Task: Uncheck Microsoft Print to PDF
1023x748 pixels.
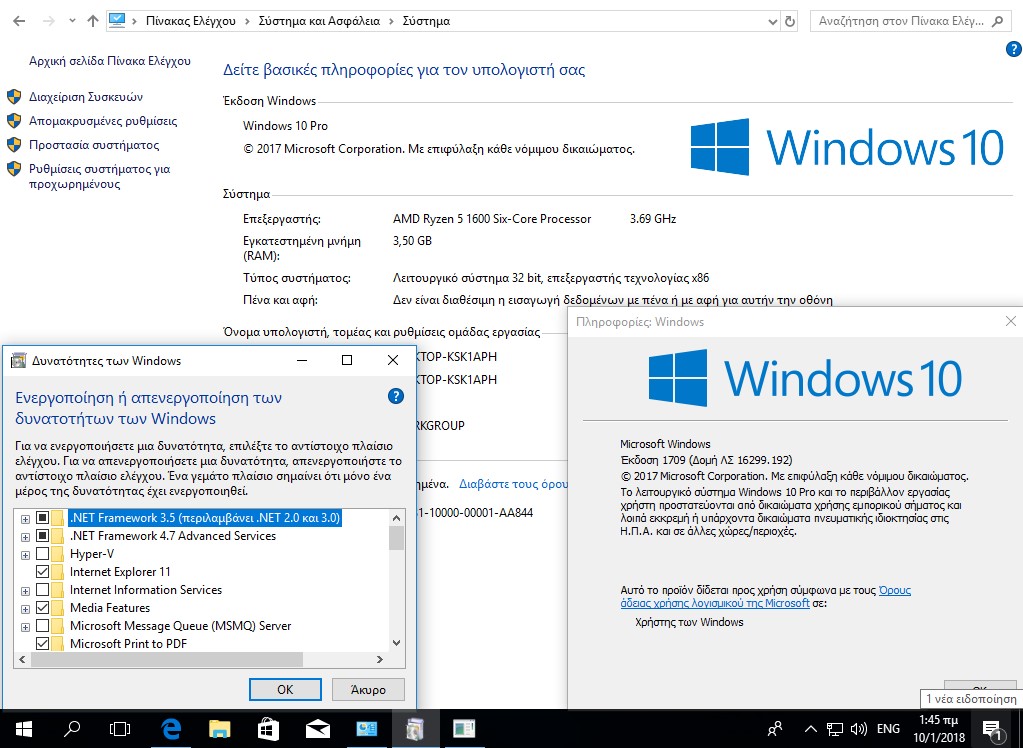Action: 42,644
